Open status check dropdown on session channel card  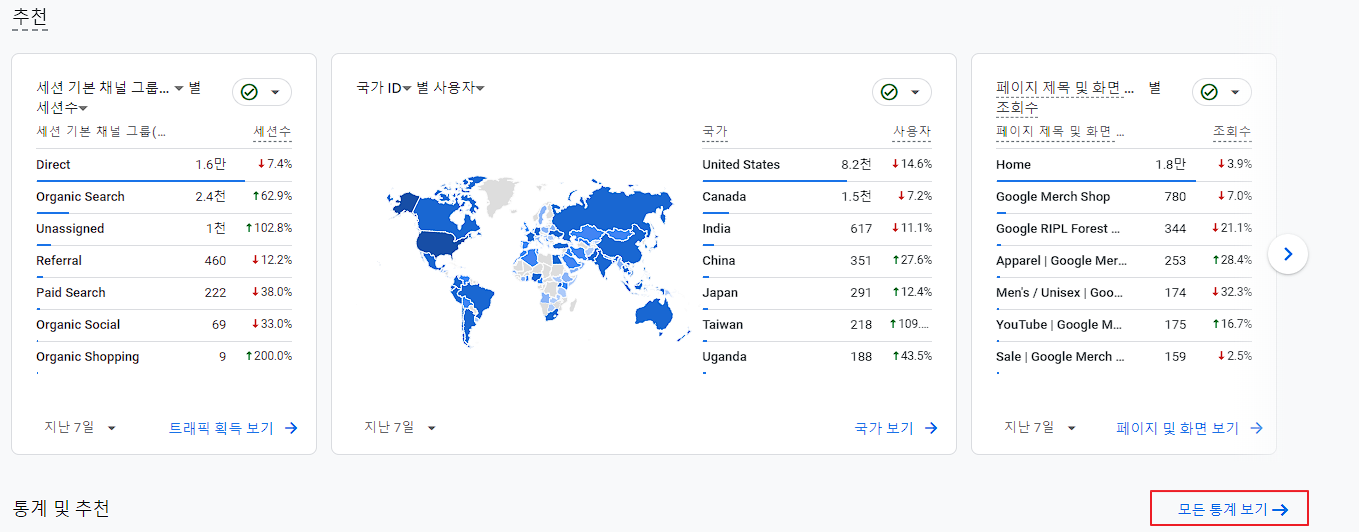262,92
